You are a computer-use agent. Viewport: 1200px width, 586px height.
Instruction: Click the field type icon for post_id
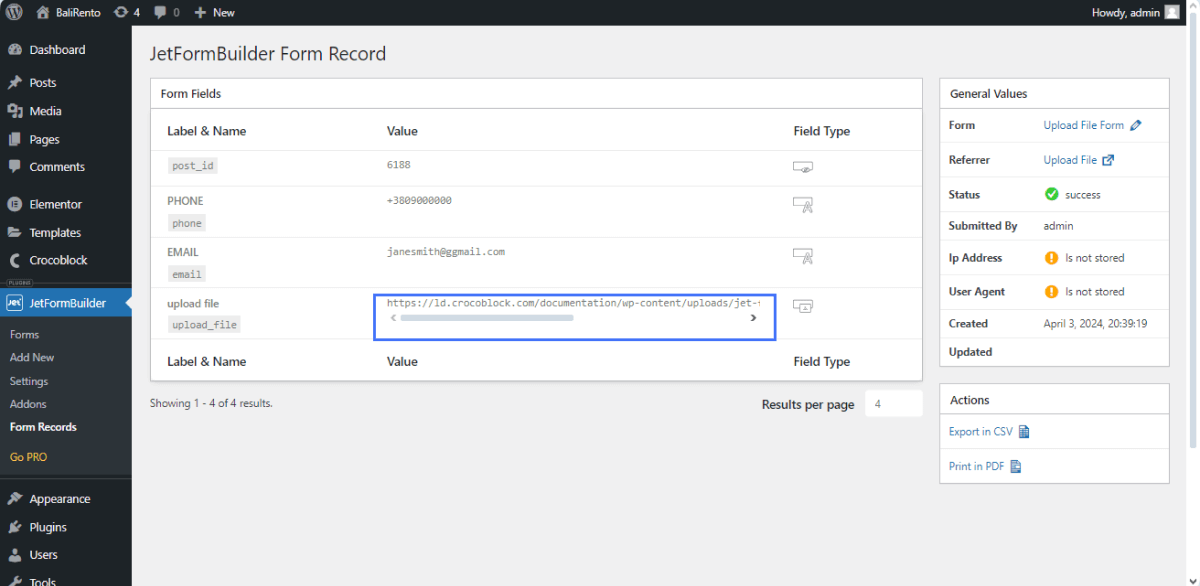tap(803, 167)
